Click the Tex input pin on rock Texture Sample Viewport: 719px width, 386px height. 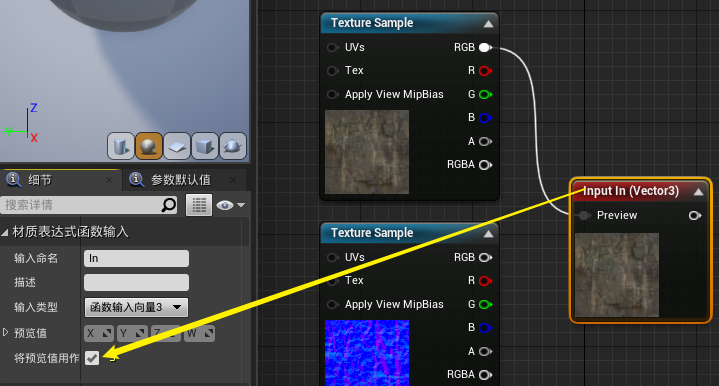333,71
